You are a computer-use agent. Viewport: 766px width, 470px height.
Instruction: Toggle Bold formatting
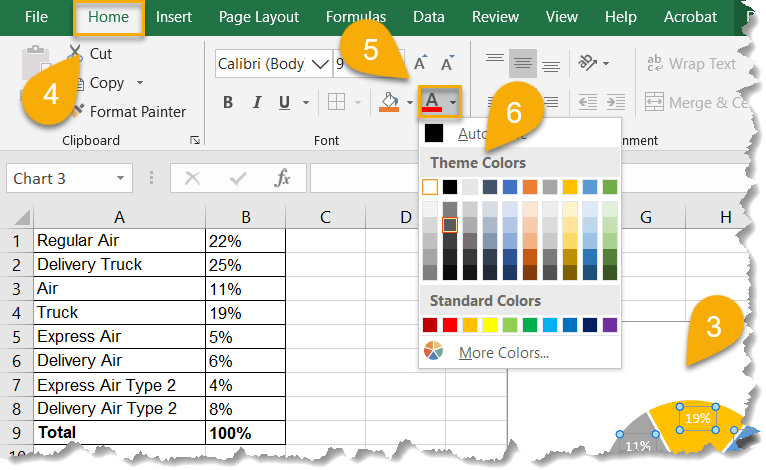[x=228, y=102]
